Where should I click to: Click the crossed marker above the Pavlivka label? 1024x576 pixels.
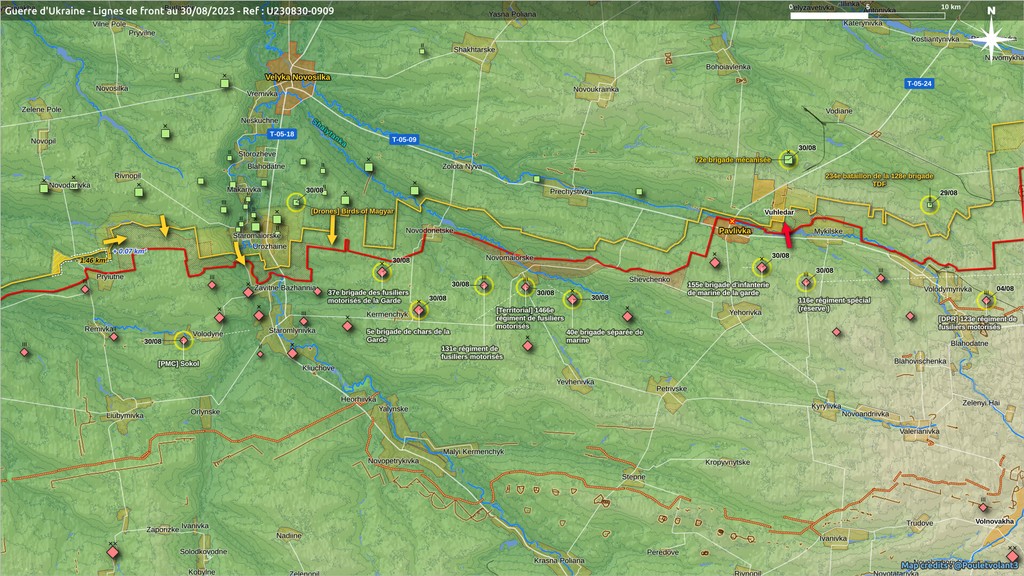pos(731,222)
